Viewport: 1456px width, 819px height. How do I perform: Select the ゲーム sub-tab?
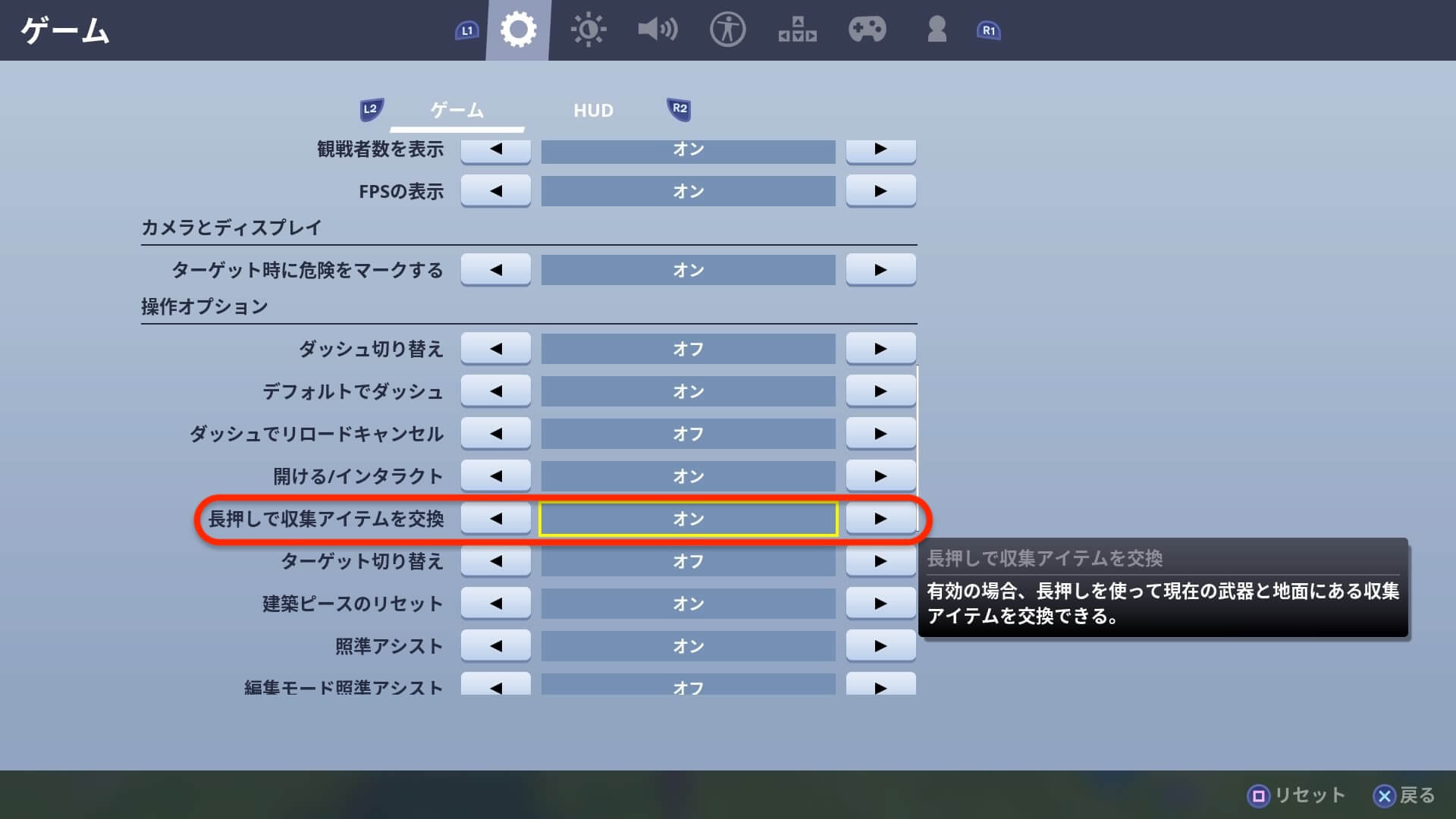(x=457, y=111)
